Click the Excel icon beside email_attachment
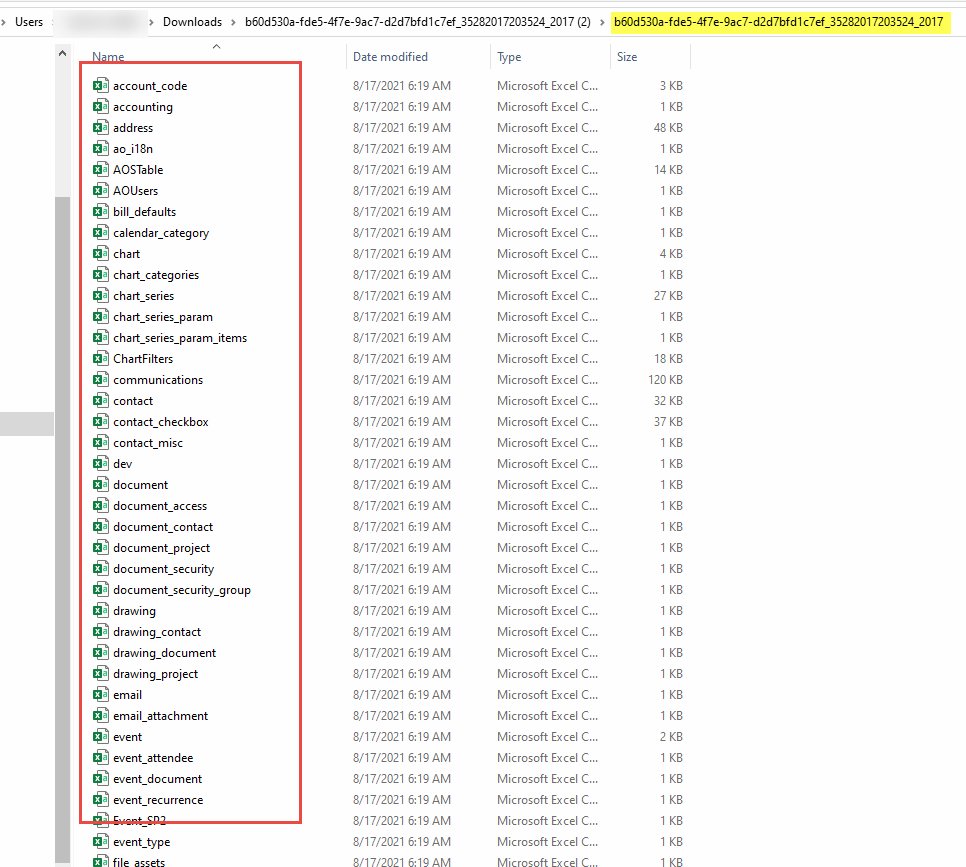Image resolution: width=966 pixels, height=867 pixels. pyautogui.click(x=100, y=715)
